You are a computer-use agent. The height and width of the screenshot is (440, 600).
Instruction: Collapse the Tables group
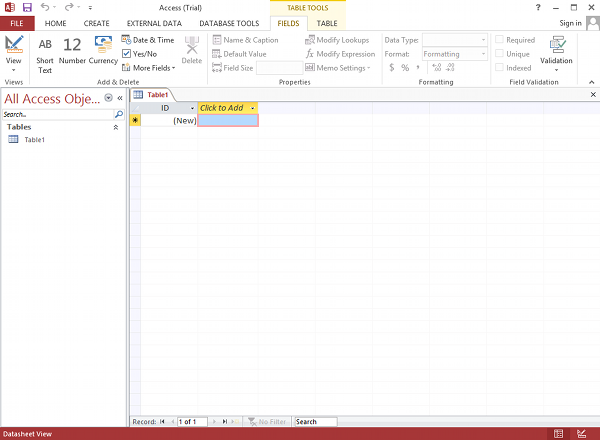pyautogui.click(x=116, y=127)
